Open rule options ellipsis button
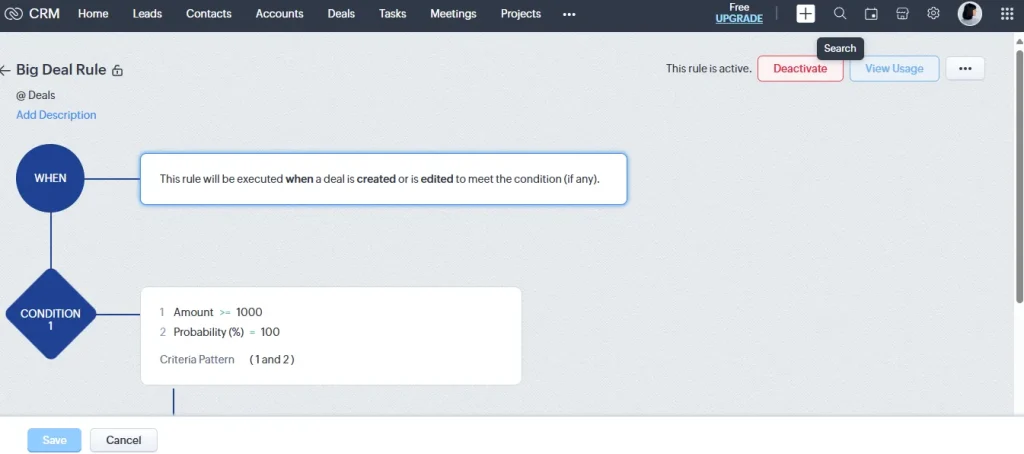This screenshot has height=454, width=1024. (x=965, y=69)
